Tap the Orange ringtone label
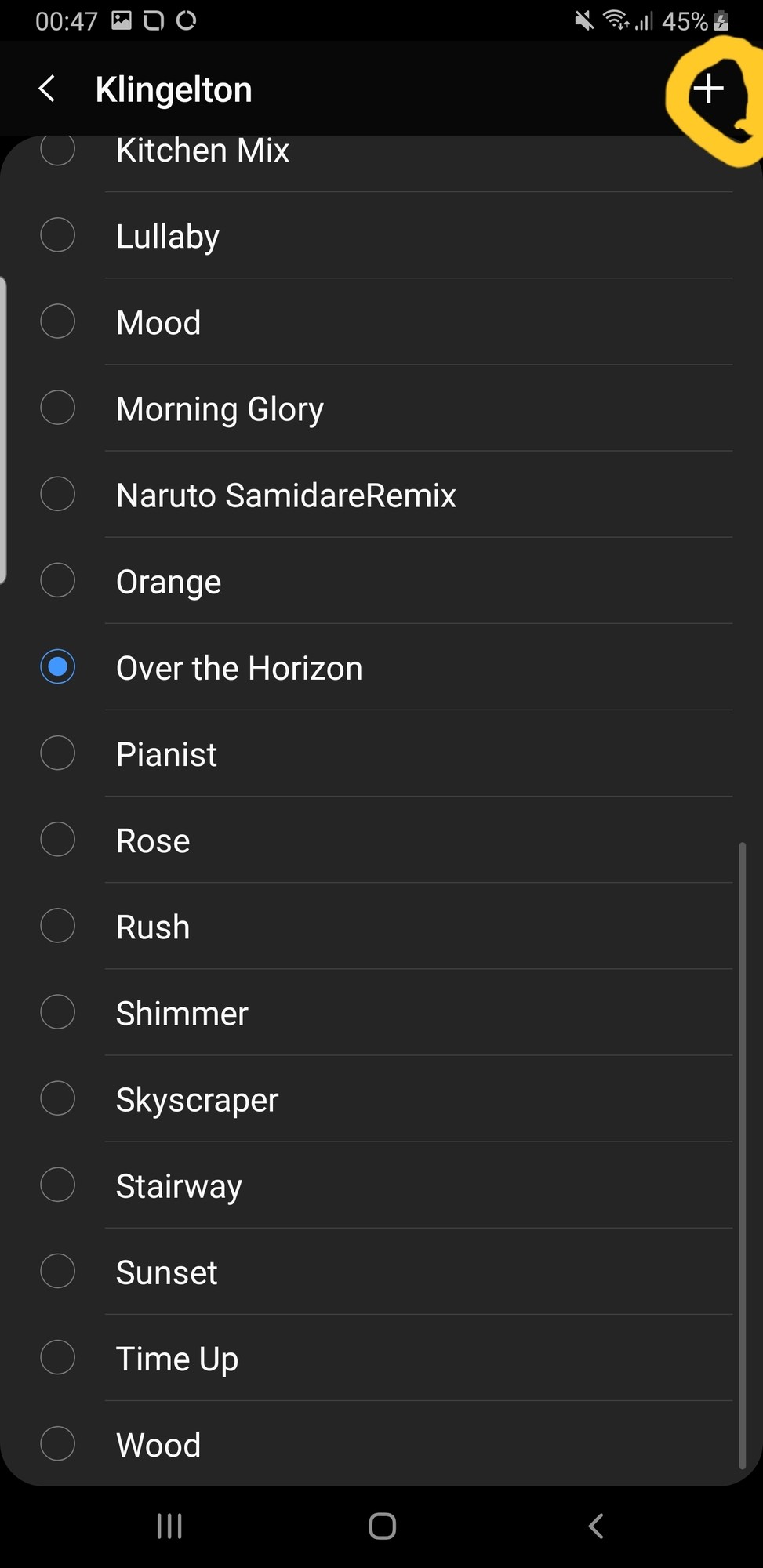 tap(169, 582)
